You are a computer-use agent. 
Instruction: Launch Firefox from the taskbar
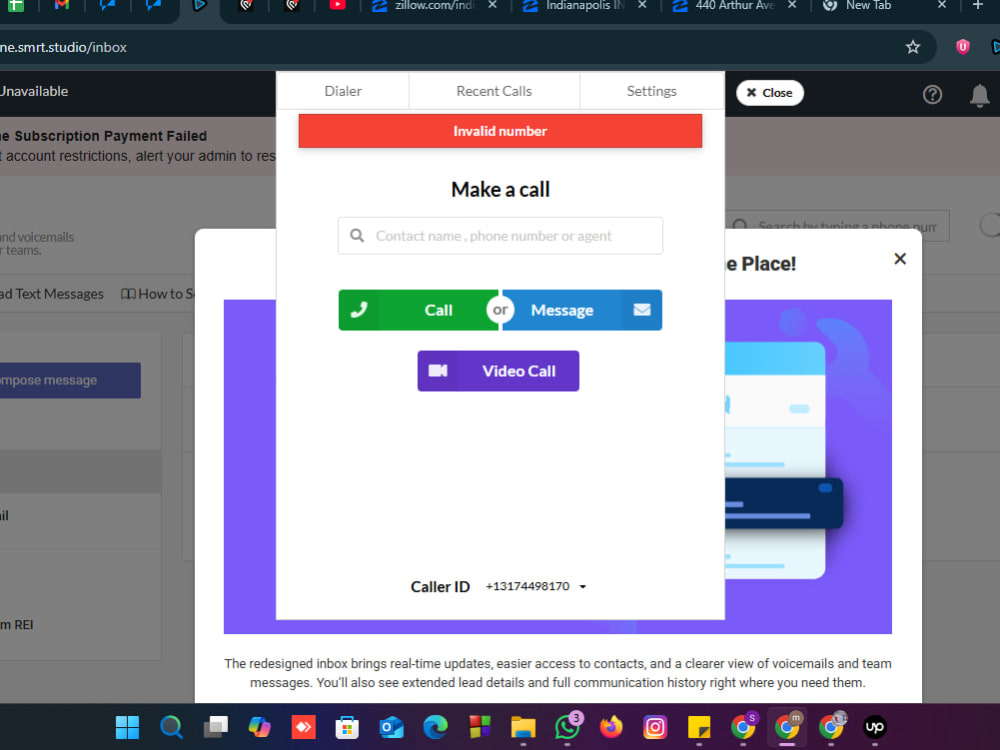coord(611,727)
